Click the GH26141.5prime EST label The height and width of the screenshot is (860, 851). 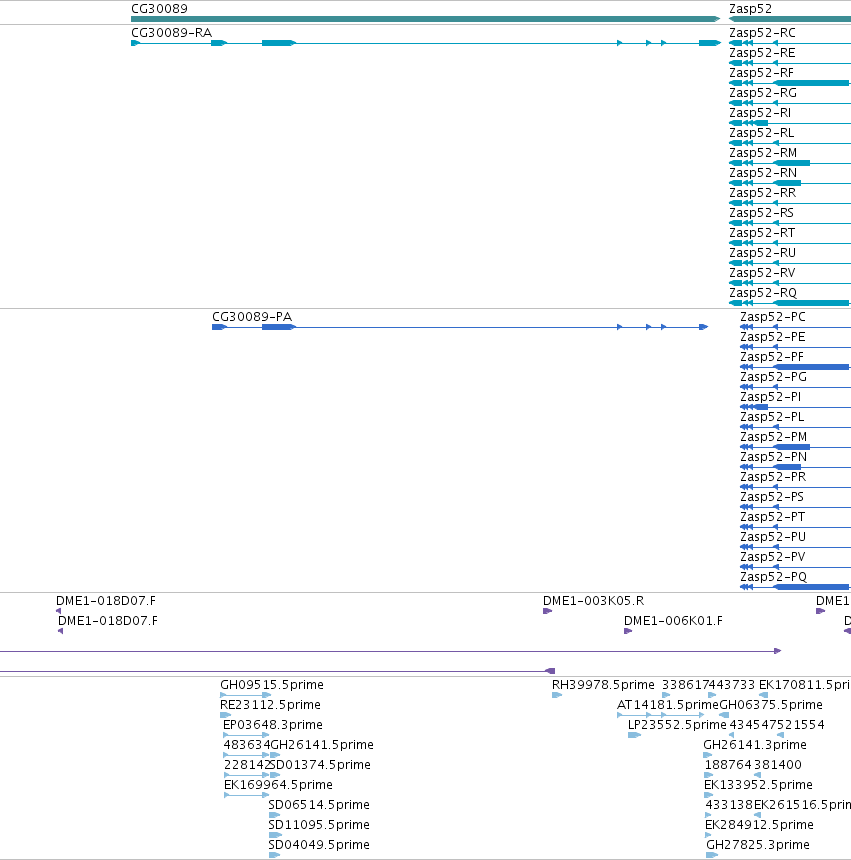322,745
